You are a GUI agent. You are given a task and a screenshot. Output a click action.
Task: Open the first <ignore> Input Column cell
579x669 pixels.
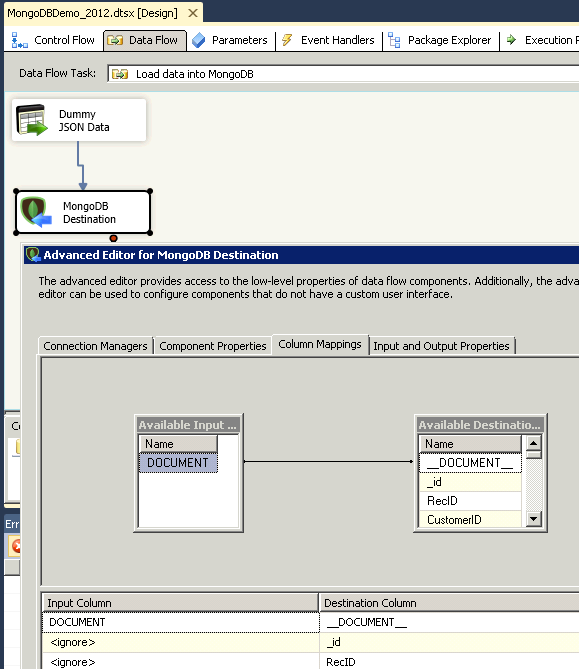(x=181, y=642)
